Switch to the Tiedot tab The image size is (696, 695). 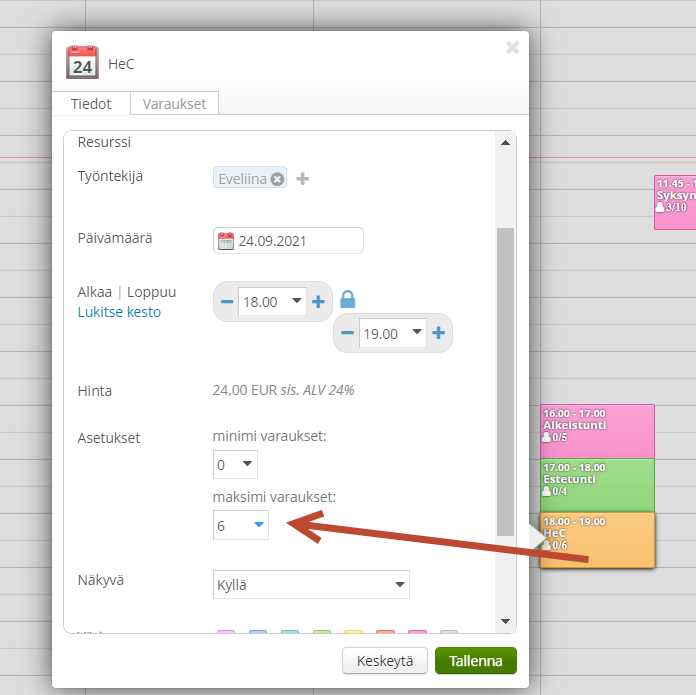91,104
